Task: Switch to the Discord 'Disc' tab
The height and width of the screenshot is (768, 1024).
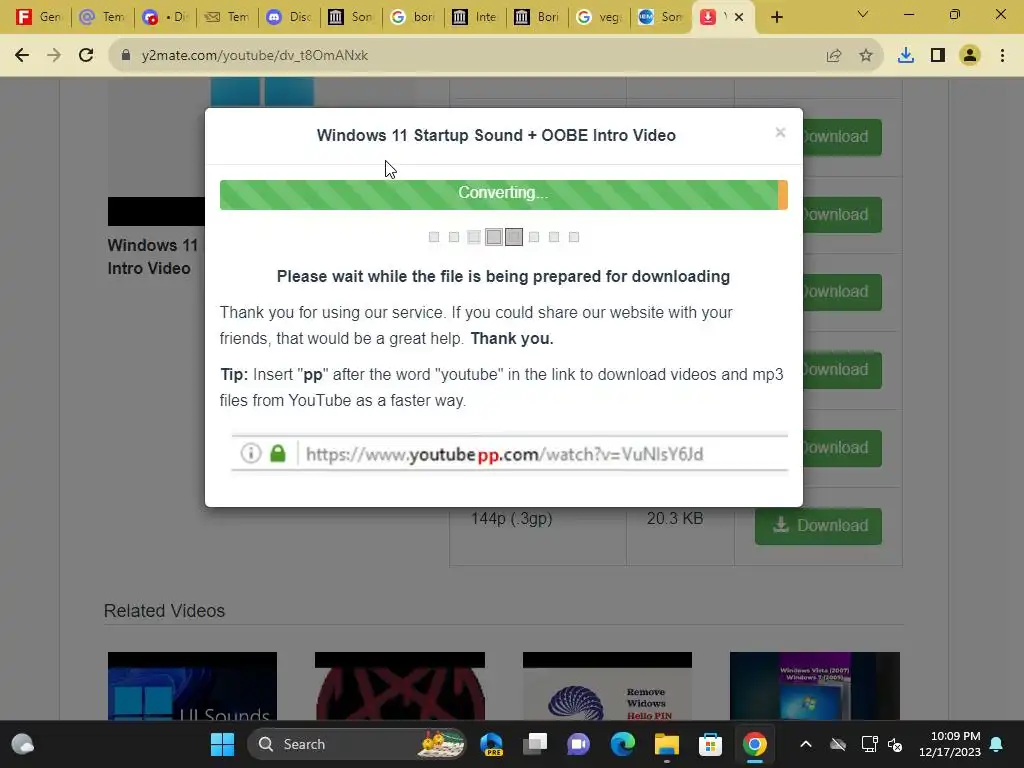Action: 289,17
